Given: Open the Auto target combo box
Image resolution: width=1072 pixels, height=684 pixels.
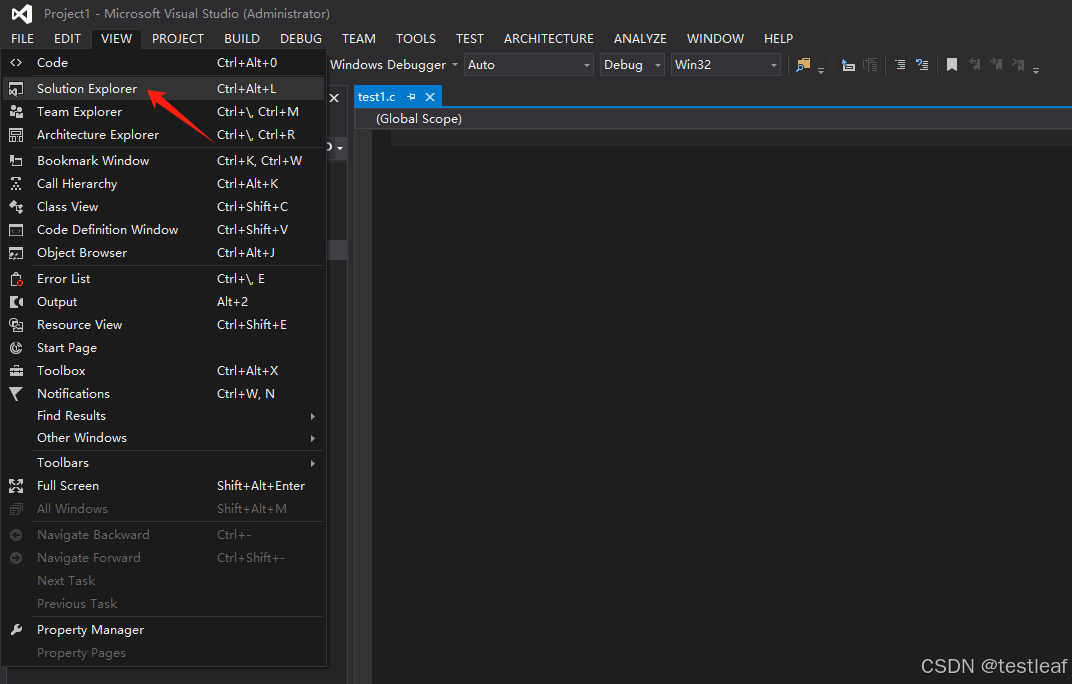Looking at the screenshot, I should click(528, 65).
